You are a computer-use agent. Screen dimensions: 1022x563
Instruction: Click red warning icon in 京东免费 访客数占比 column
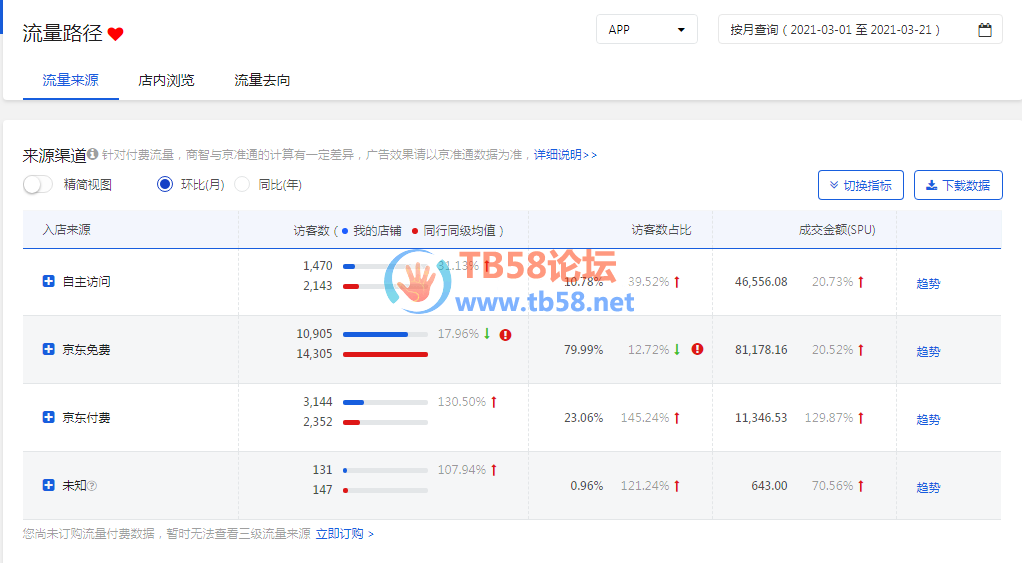(697, 349)
